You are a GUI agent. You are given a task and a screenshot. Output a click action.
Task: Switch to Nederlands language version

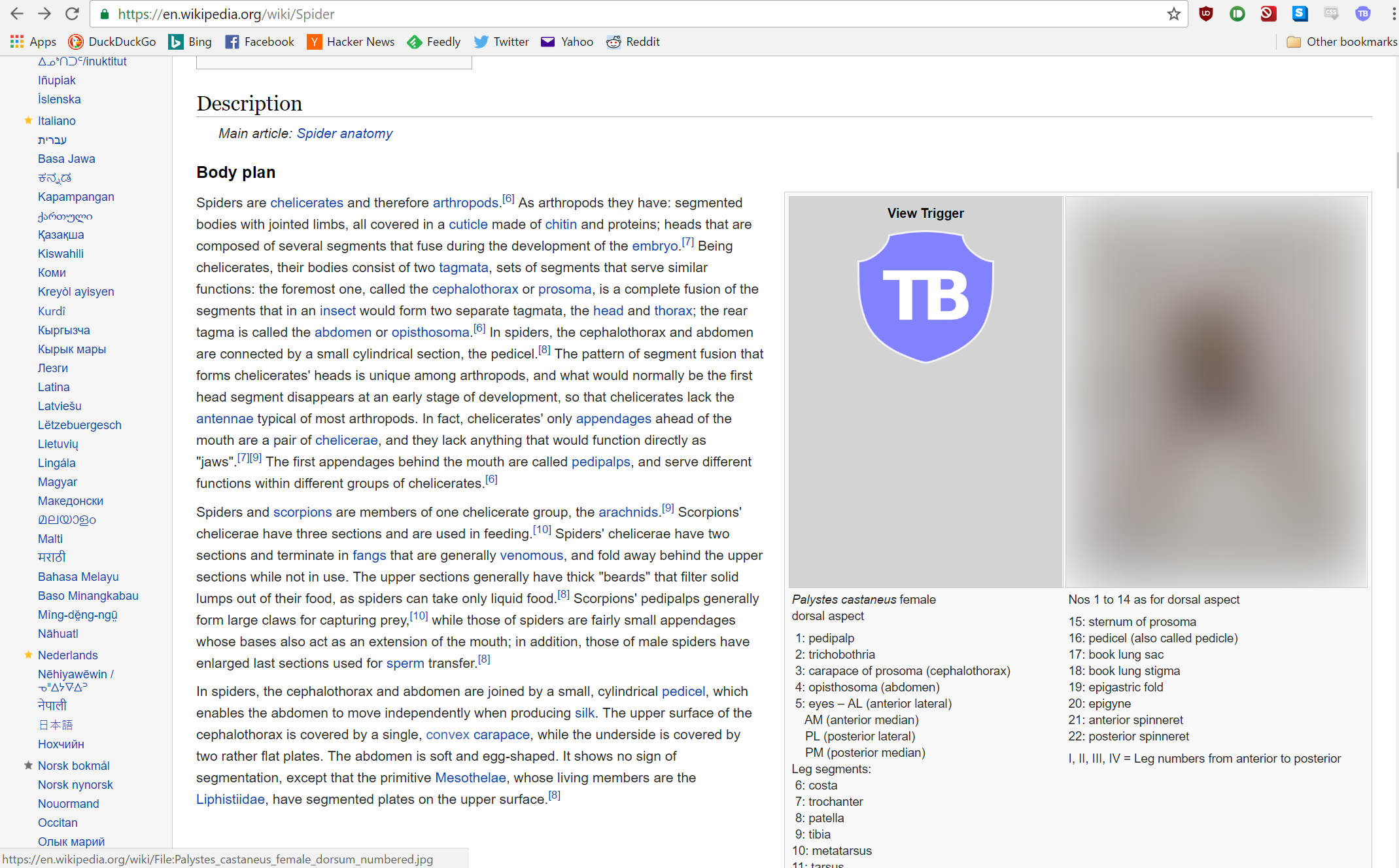tap(67, 655)
